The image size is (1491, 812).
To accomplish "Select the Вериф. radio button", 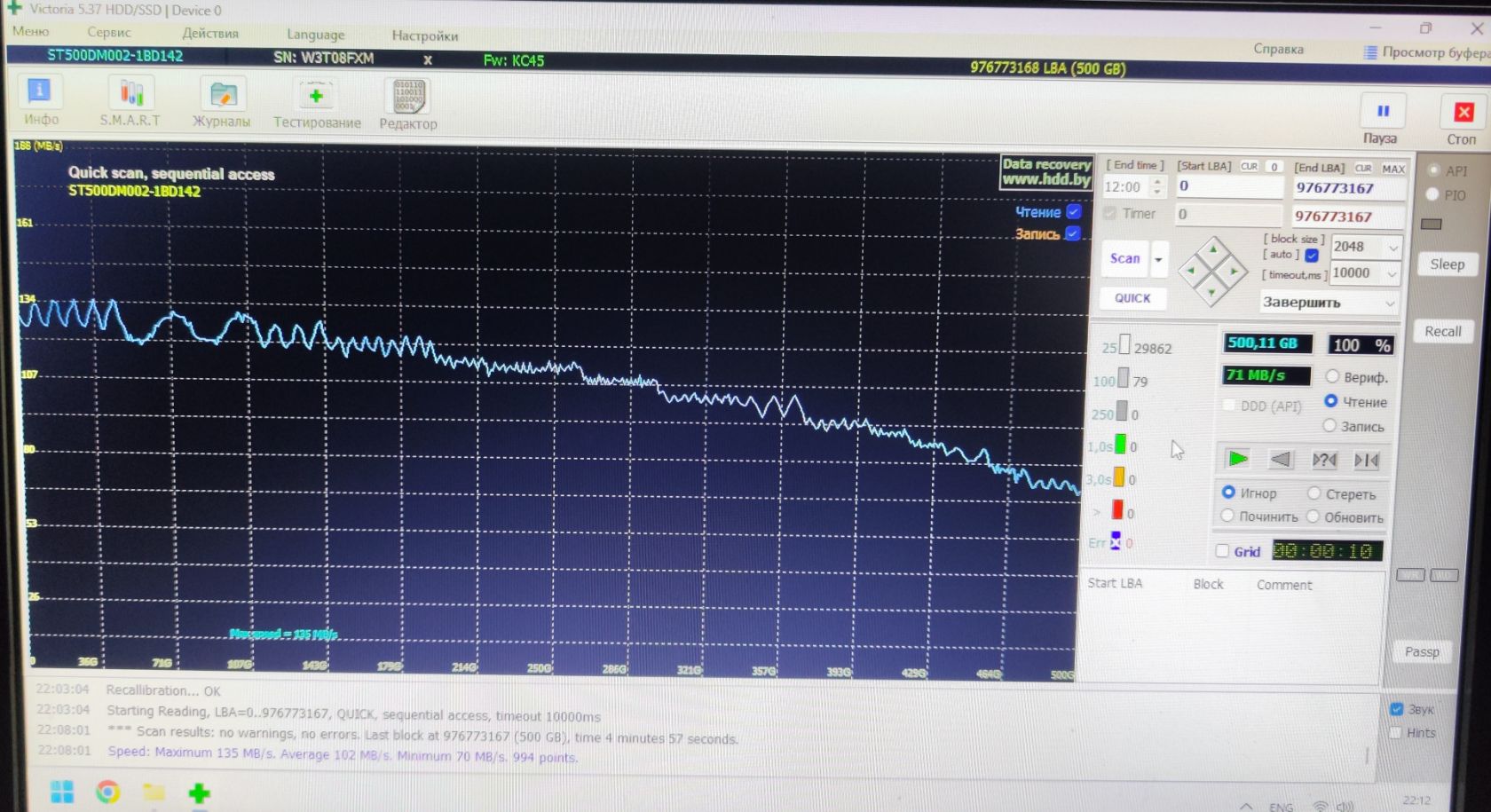I will point(1332,376).
